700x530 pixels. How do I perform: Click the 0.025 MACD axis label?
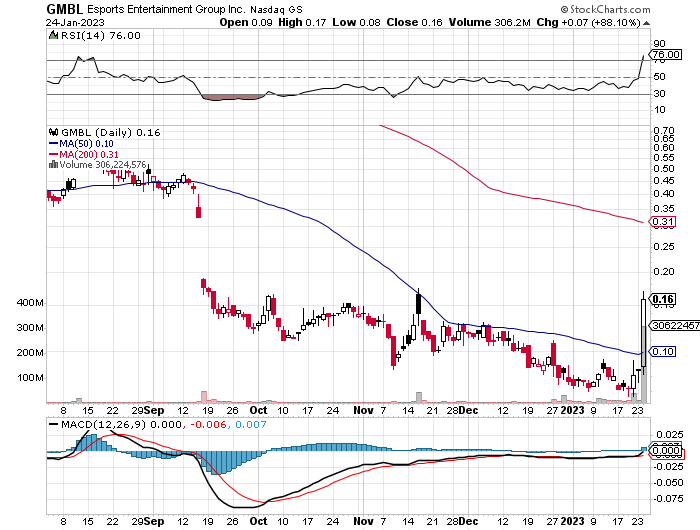click(x=670, y=434)
